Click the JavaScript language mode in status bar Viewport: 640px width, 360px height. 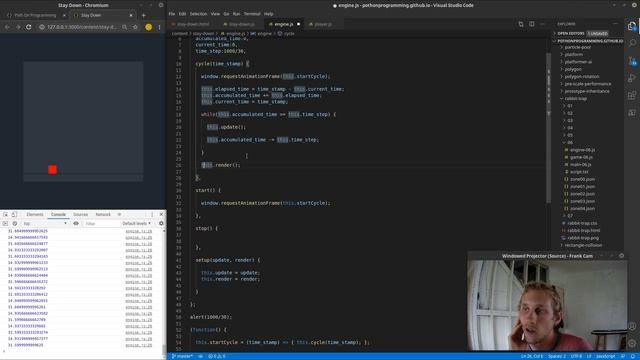coord(605,356)
